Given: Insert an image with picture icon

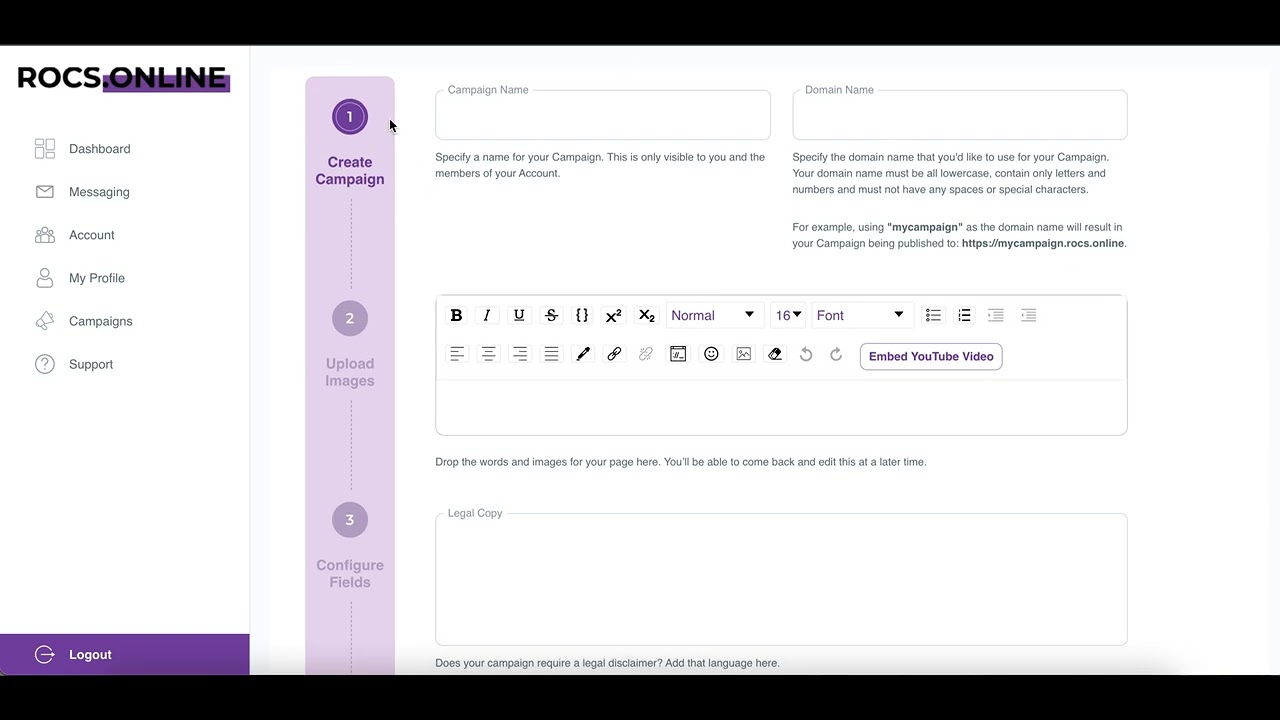Looking at the screenshot, I should click(743, 354).
